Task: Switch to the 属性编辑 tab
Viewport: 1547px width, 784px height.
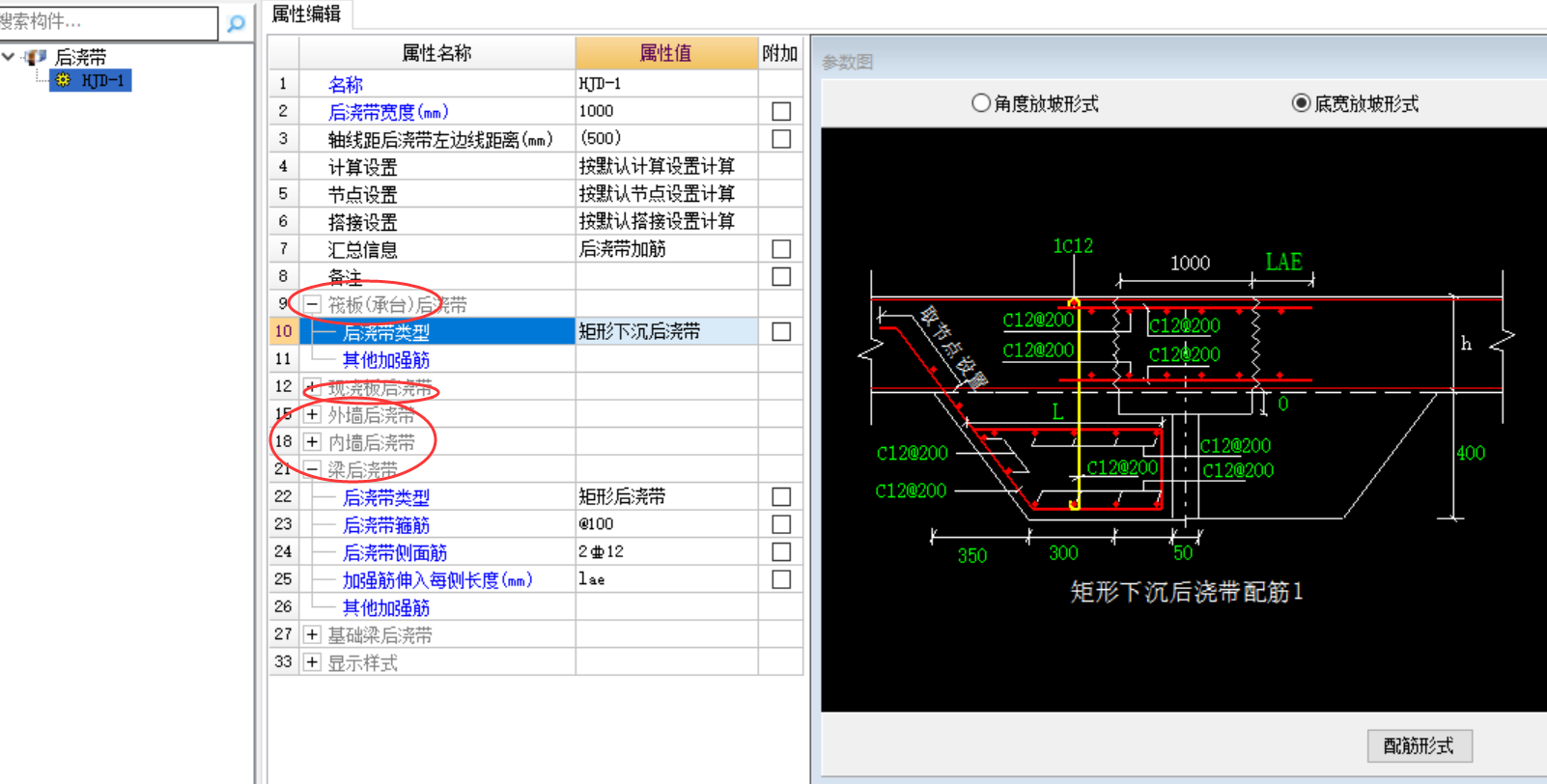Action: [x=306, y=14]
